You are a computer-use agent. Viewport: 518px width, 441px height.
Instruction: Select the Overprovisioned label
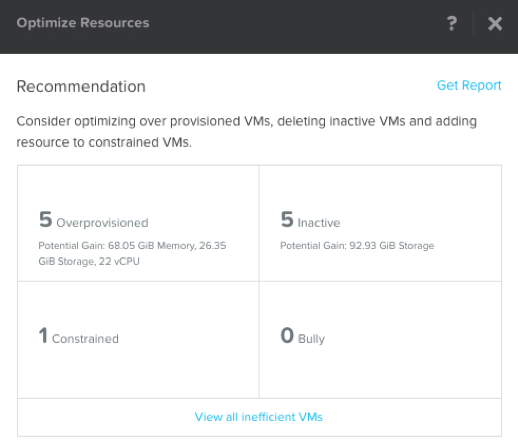(102, 223)
